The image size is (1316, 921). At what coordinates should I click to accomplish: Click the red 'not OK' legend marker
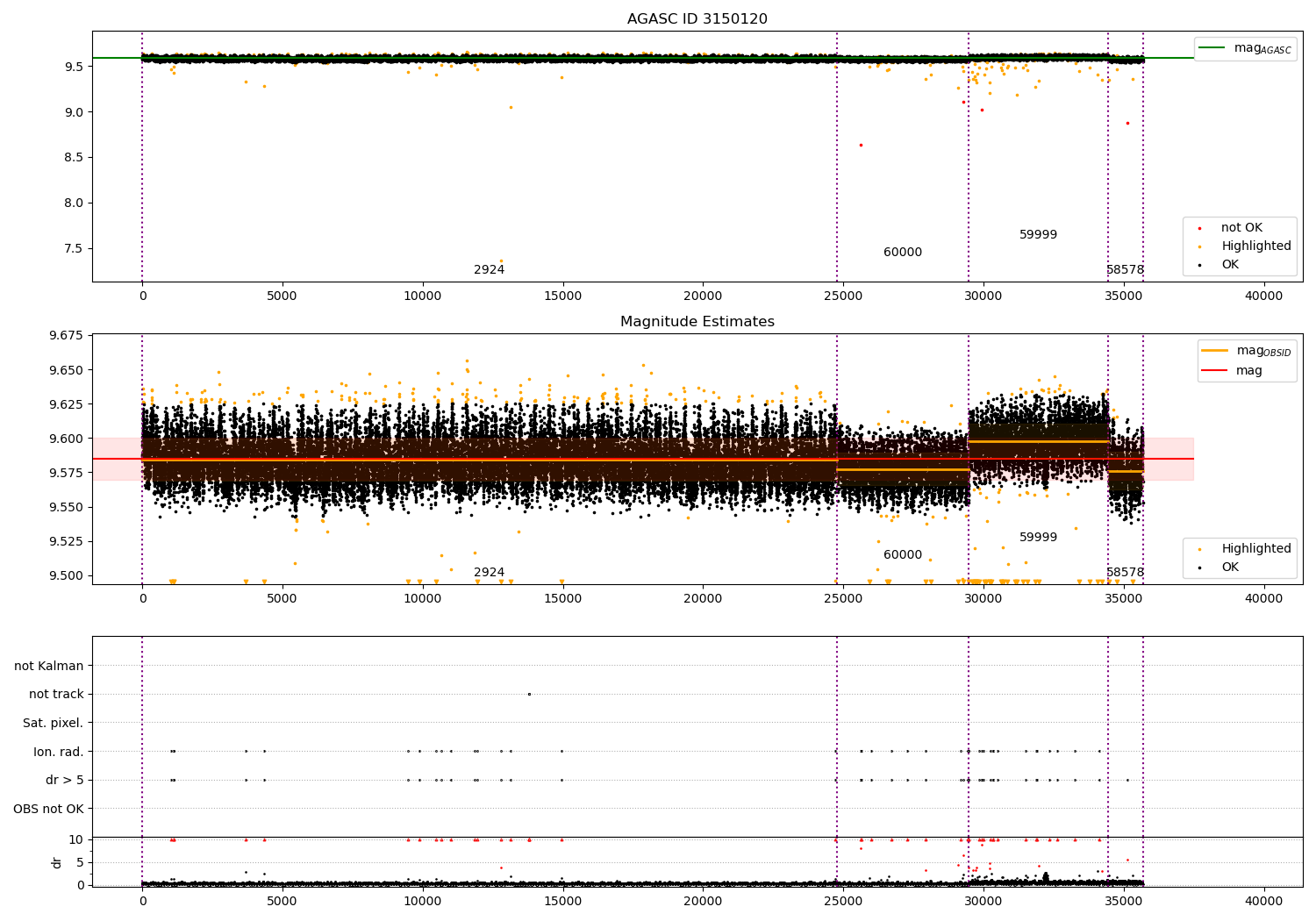tap(1199, 228)
